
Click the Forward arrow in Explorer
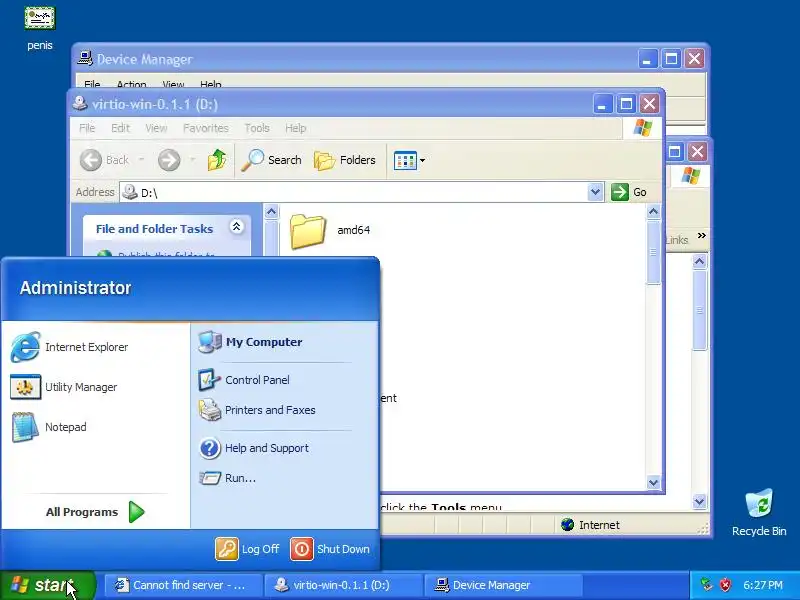pyautogui.click(x=169, y=160)
